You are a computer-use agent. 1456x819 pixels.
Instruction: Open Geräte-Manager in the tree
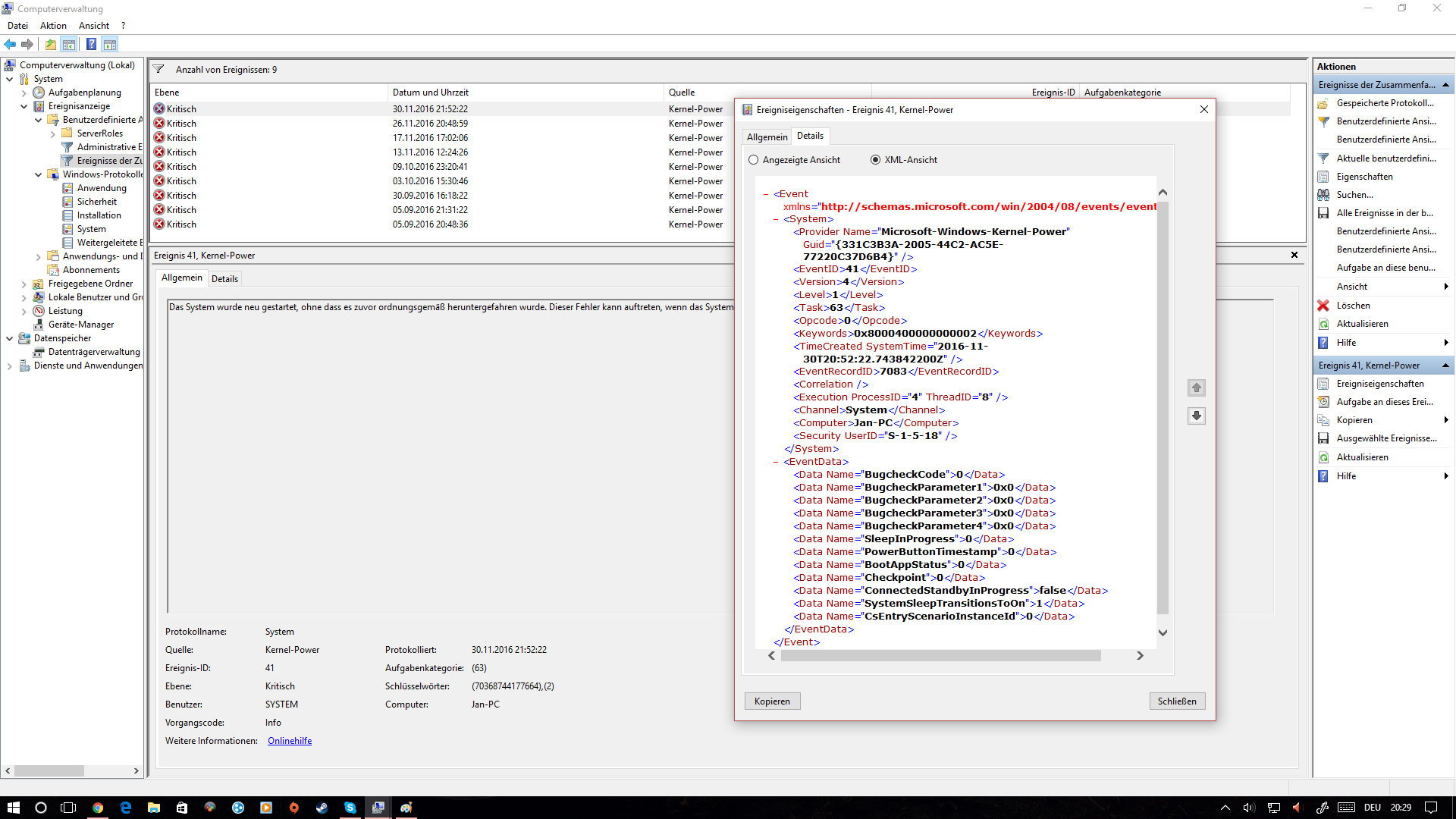click(x=80, y=325)
